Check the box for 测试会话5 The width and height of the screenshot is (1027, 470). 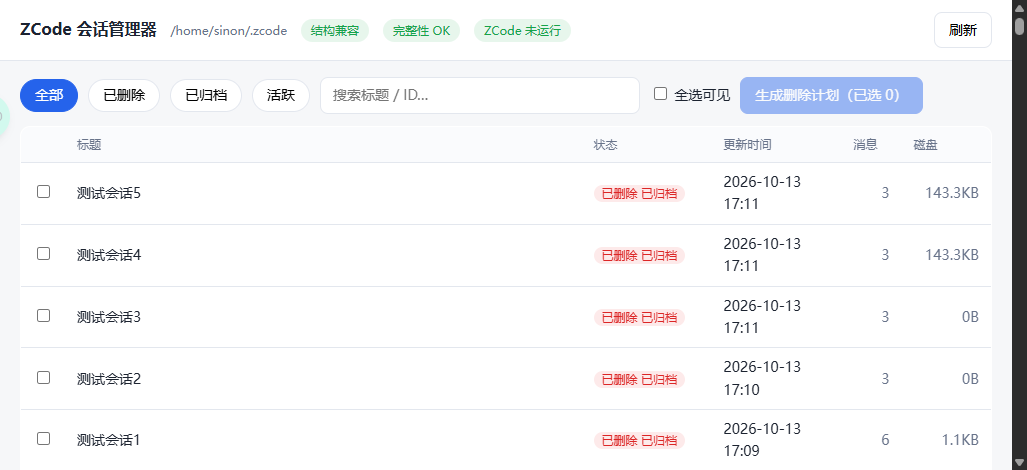point(43,192)
